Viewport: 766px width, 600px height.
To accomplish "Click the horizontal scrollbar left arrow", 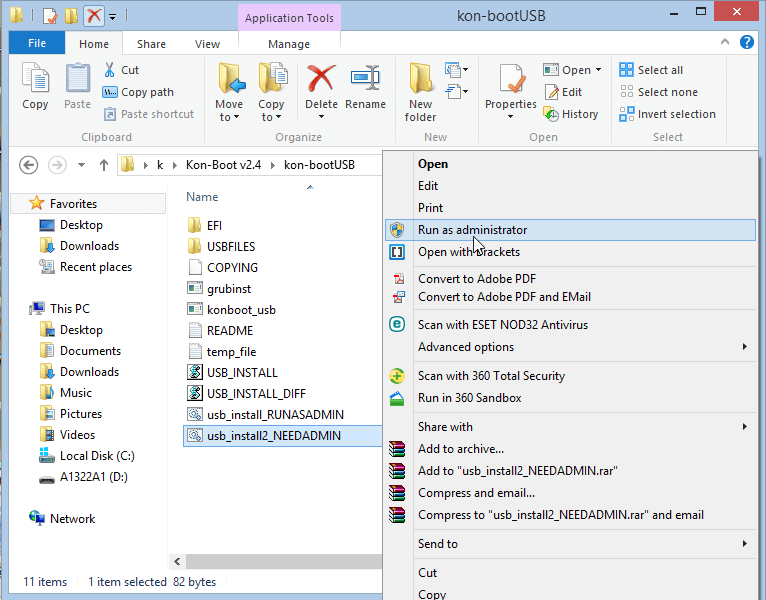I will point(177,561).
